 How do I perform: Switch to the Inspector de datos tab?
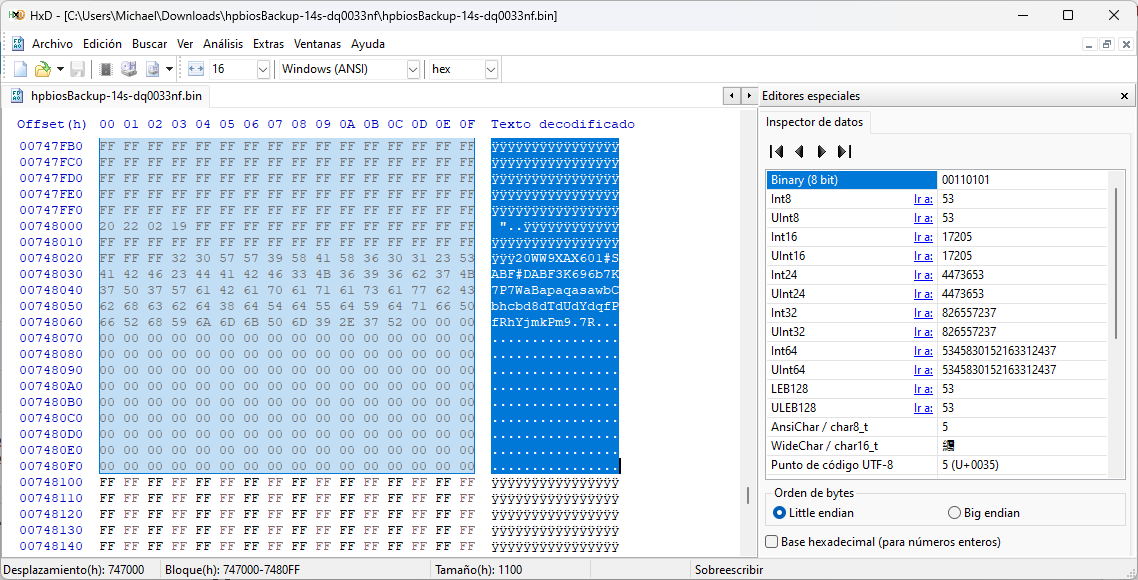tap(815, 122)
